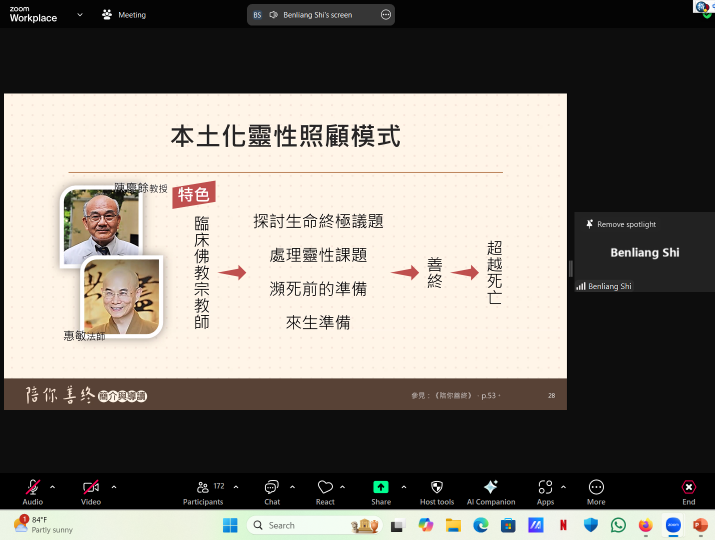Image resolution: width=715 pixels, height=540 pixels.
Task: Open the Apps icon in toolbar
Action: point(545,488)
